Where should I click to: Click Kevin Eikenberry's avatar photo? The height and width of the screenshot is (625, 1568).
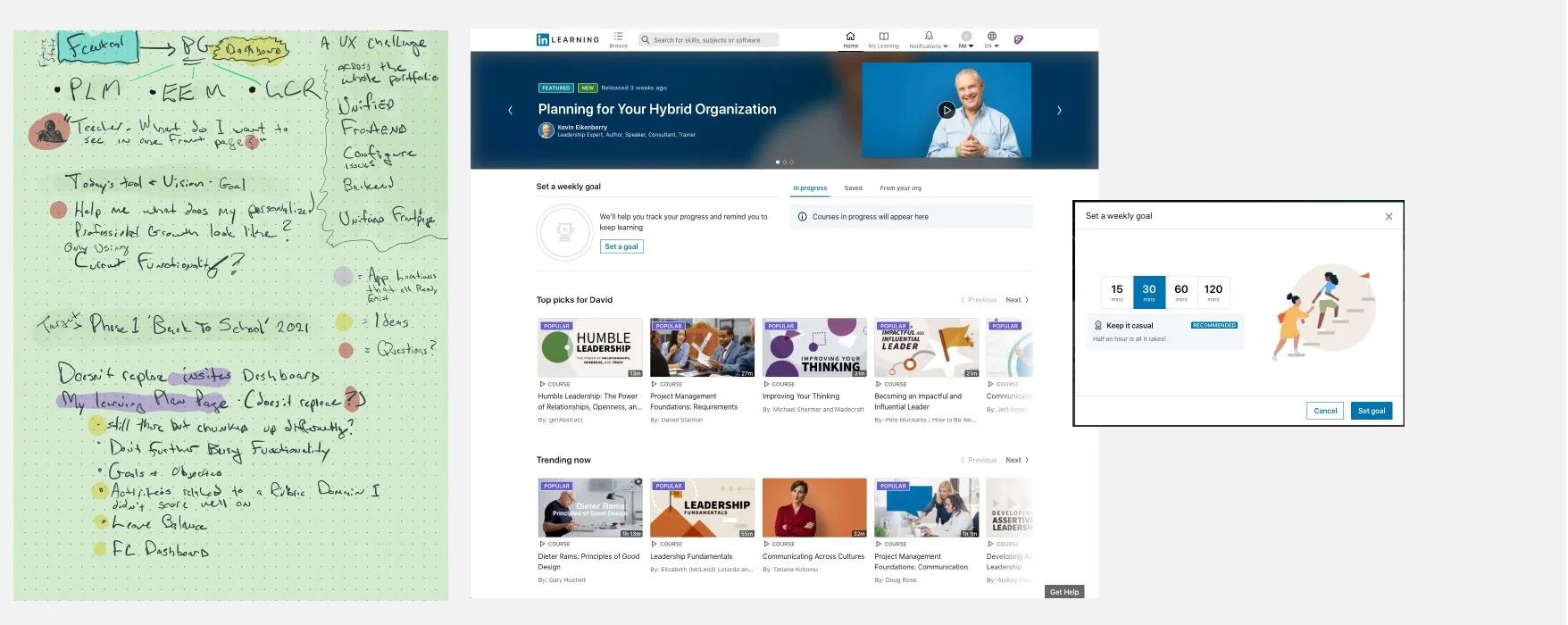tap(546, 130)
